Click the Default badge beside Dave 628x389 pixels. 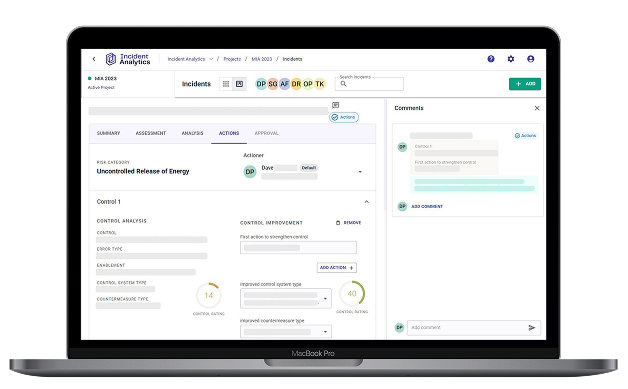pyautogui.click(x=309, y=168)
